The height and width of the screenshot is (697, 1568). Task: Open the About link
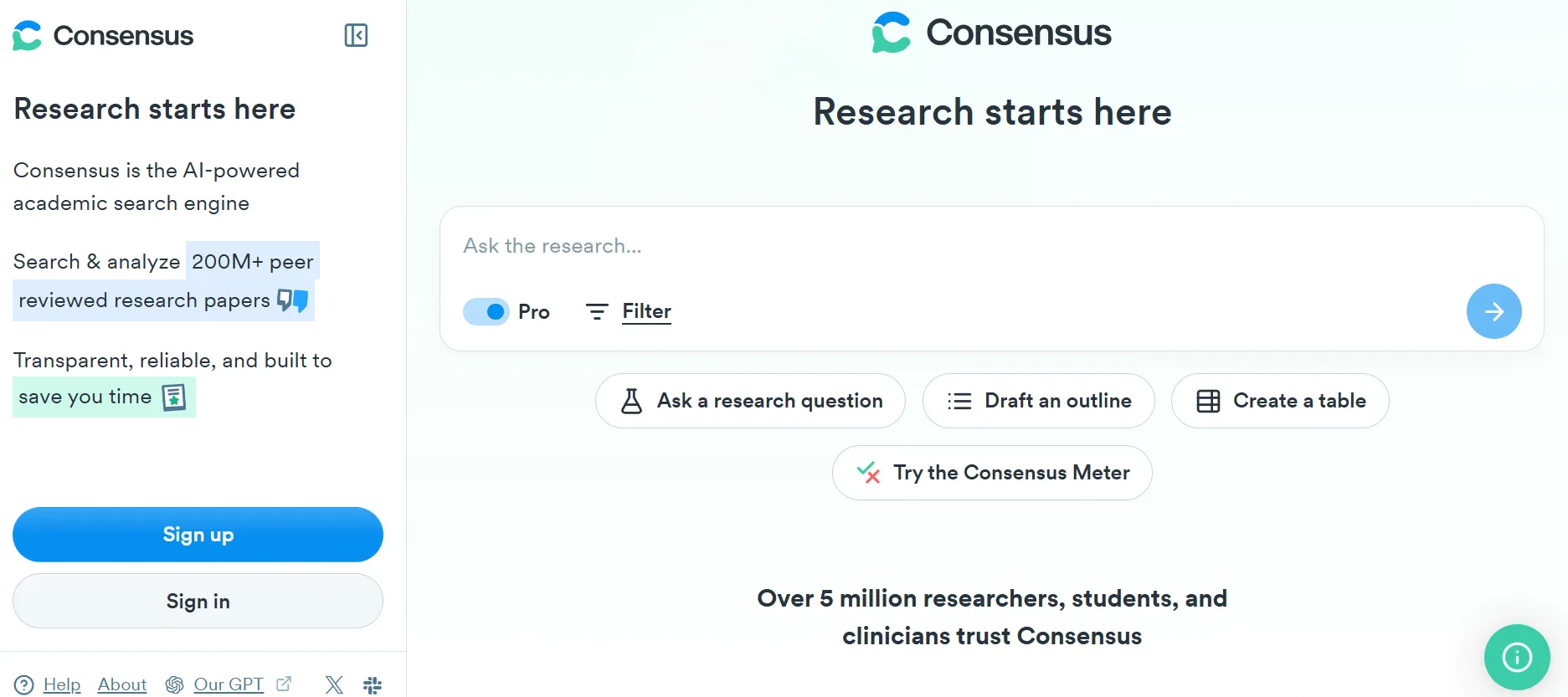pyautogui.click(x=121, y=684)
